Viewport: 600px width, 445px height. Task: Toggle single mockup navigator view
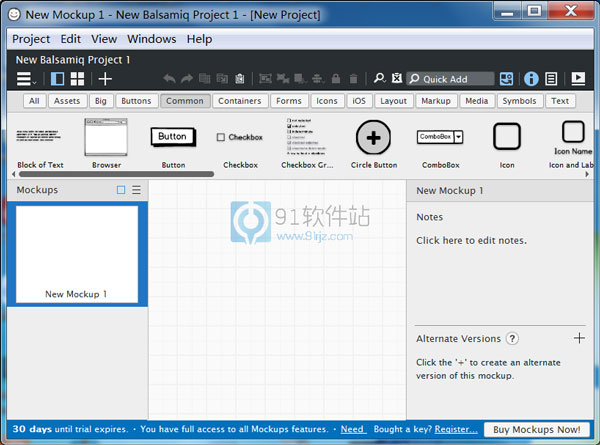tap(57, 79)
